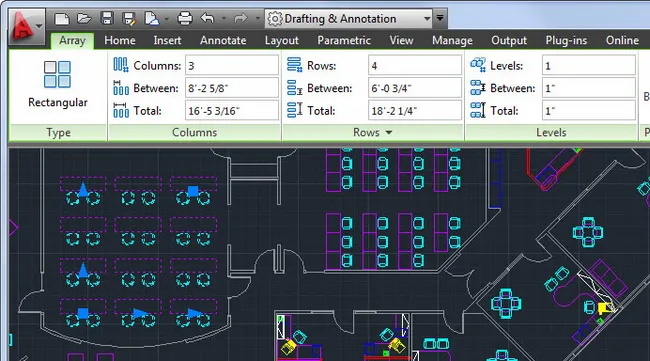Open the application menu dropdown arrow
This screenshot has height=361, width=650.
tap(39, 26)
